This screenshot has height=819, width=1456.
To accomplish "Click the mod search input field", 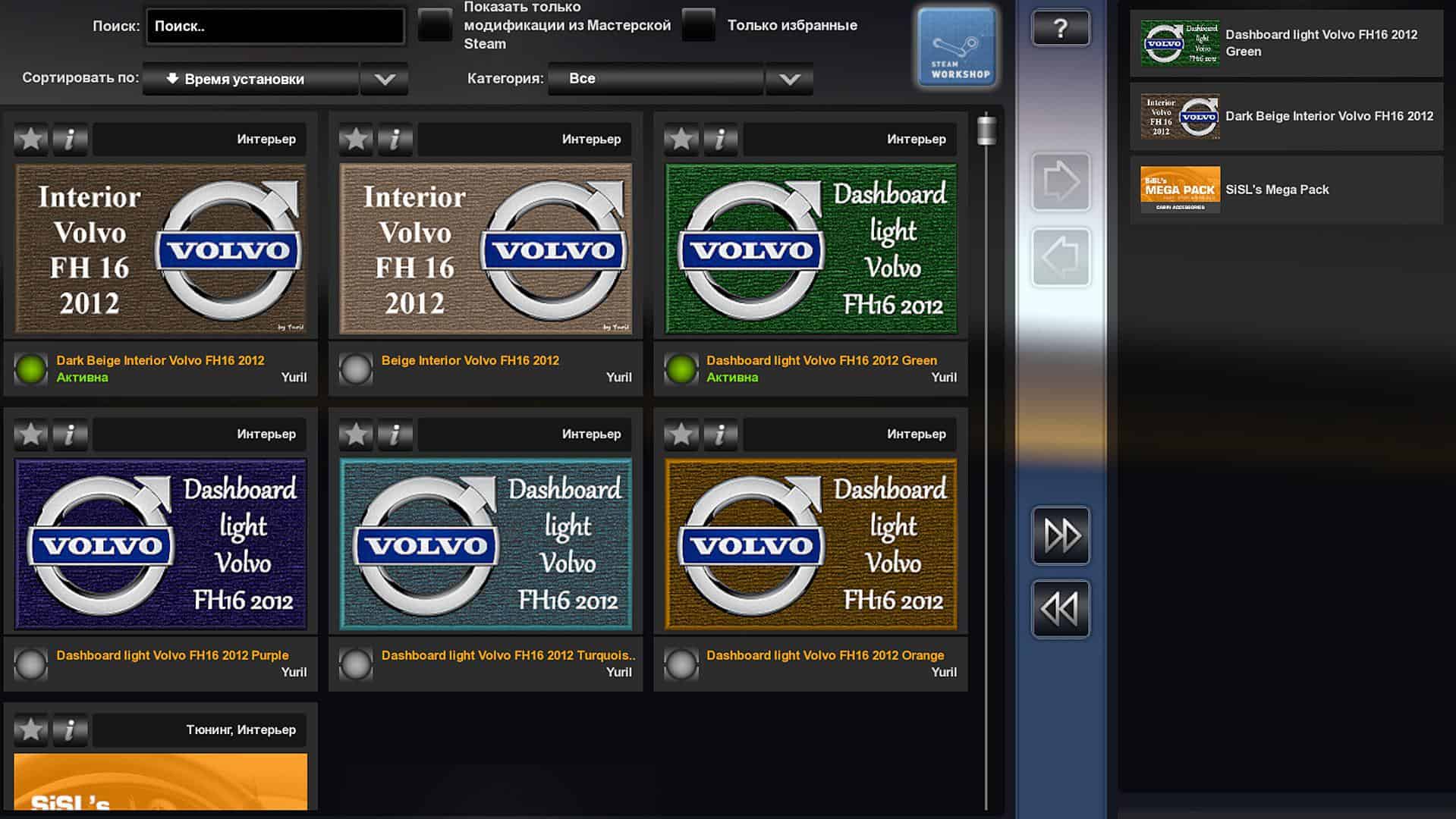I will (275, 27).
